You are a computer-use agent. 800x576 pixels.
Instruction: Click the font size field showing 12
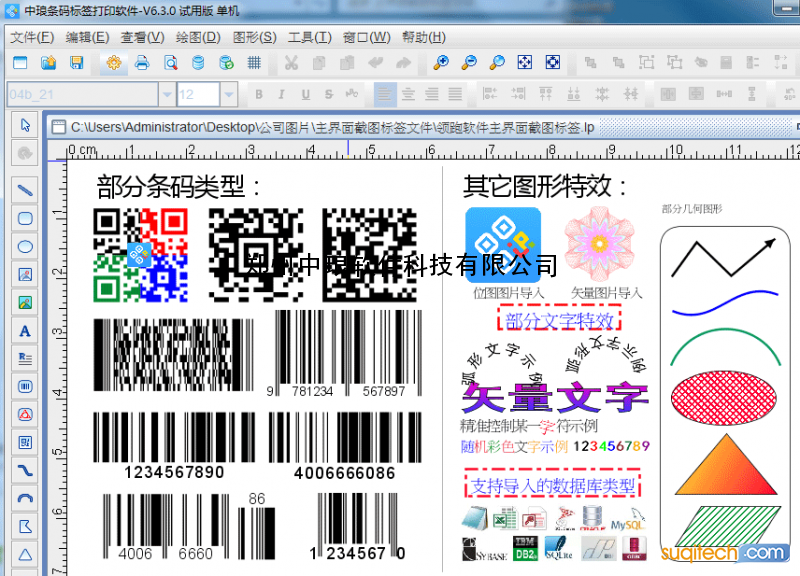[198, 94]
